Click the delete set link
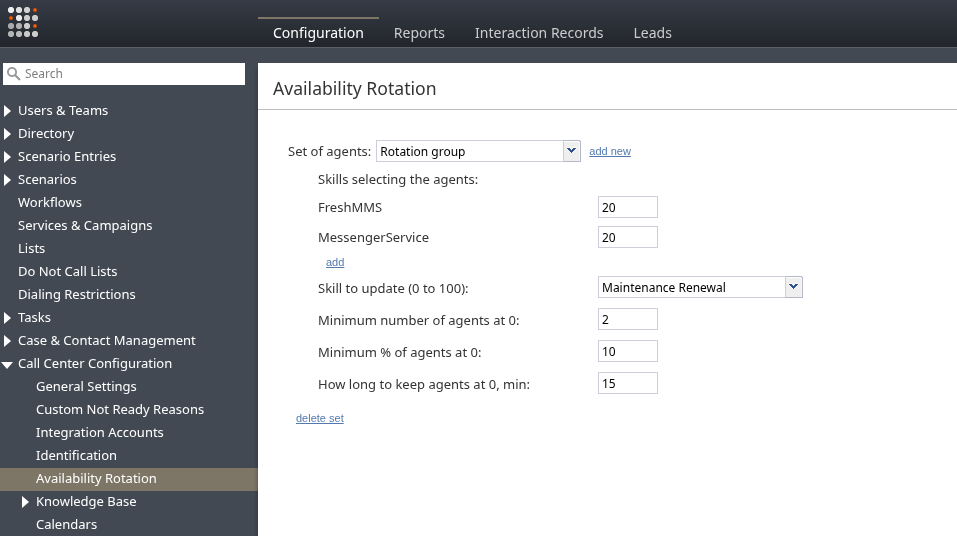Viewport: 957px width, 536px height. click(319, 418)
